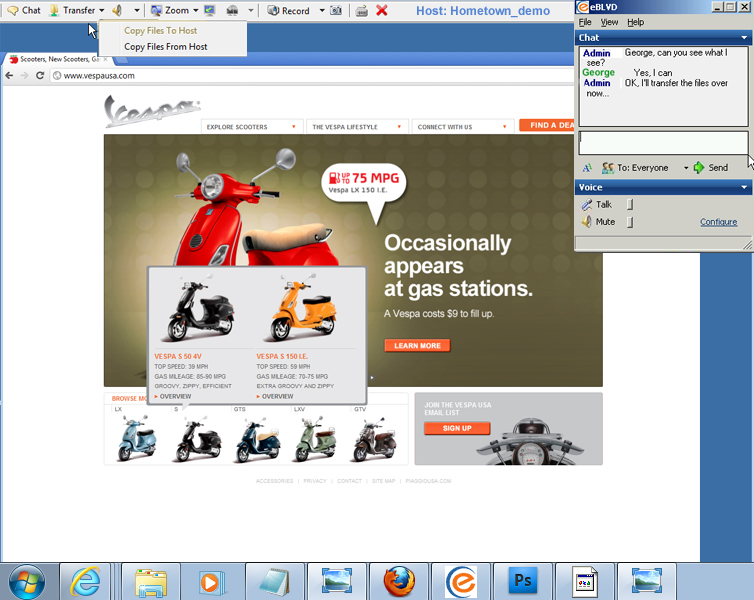
Task: Click the Vespa logo
Action: point(151,111)
